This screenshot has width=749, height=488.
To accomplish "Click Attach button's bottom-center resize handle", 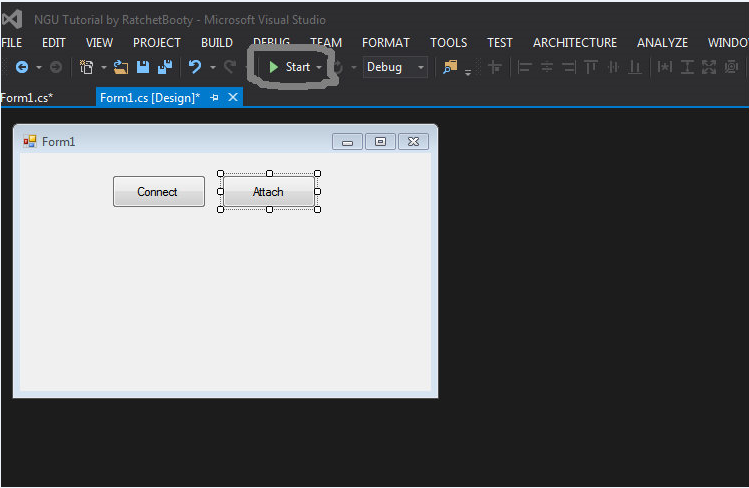I will 269,210.
